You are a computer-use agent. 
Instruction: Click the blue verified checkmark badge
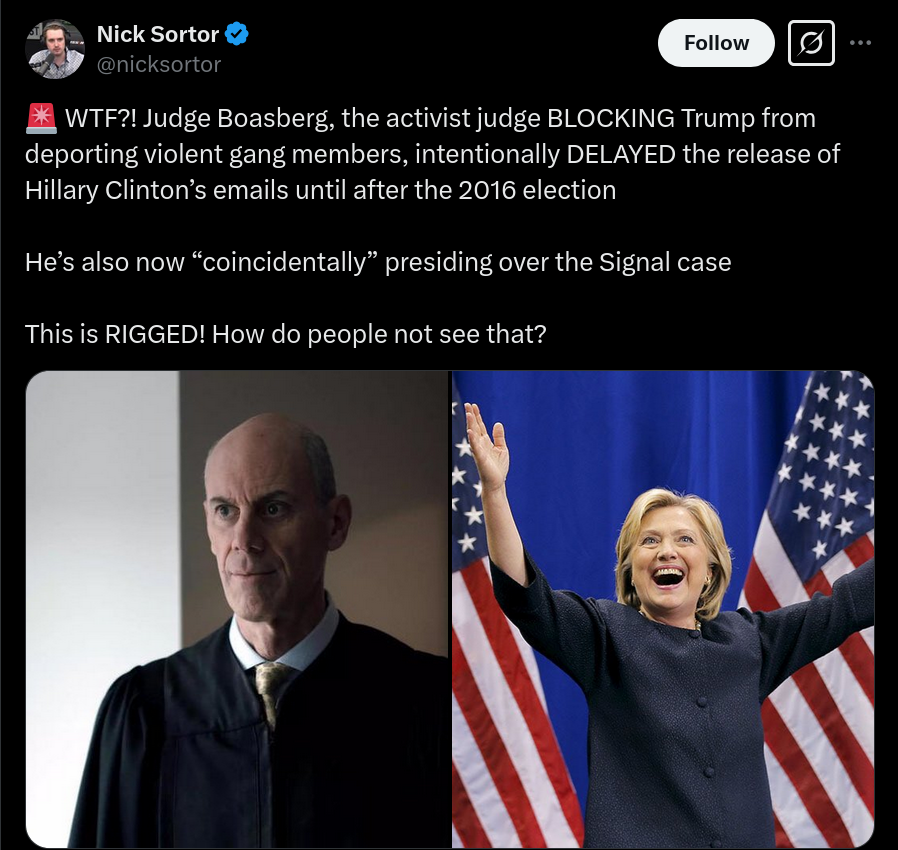point(237,34)
